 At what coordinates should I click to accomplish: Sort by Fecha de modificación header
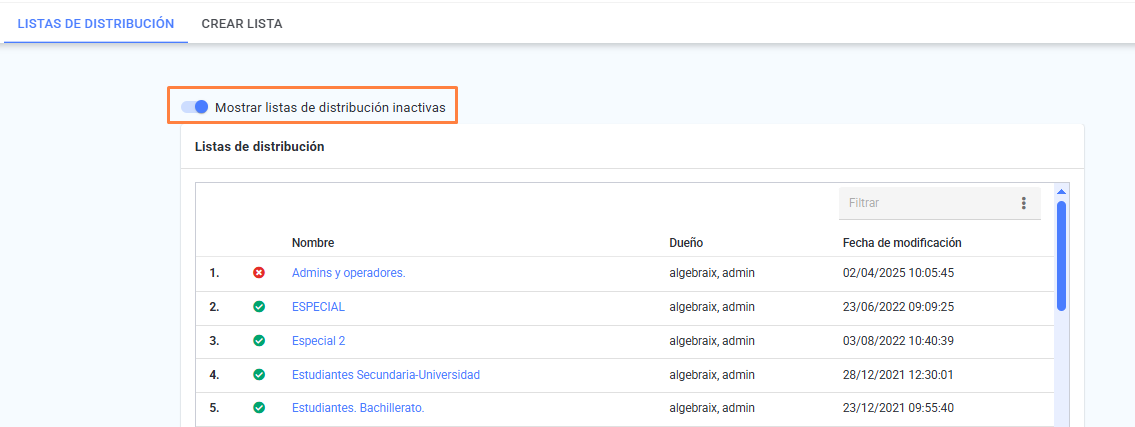click(x=902, y=243)
